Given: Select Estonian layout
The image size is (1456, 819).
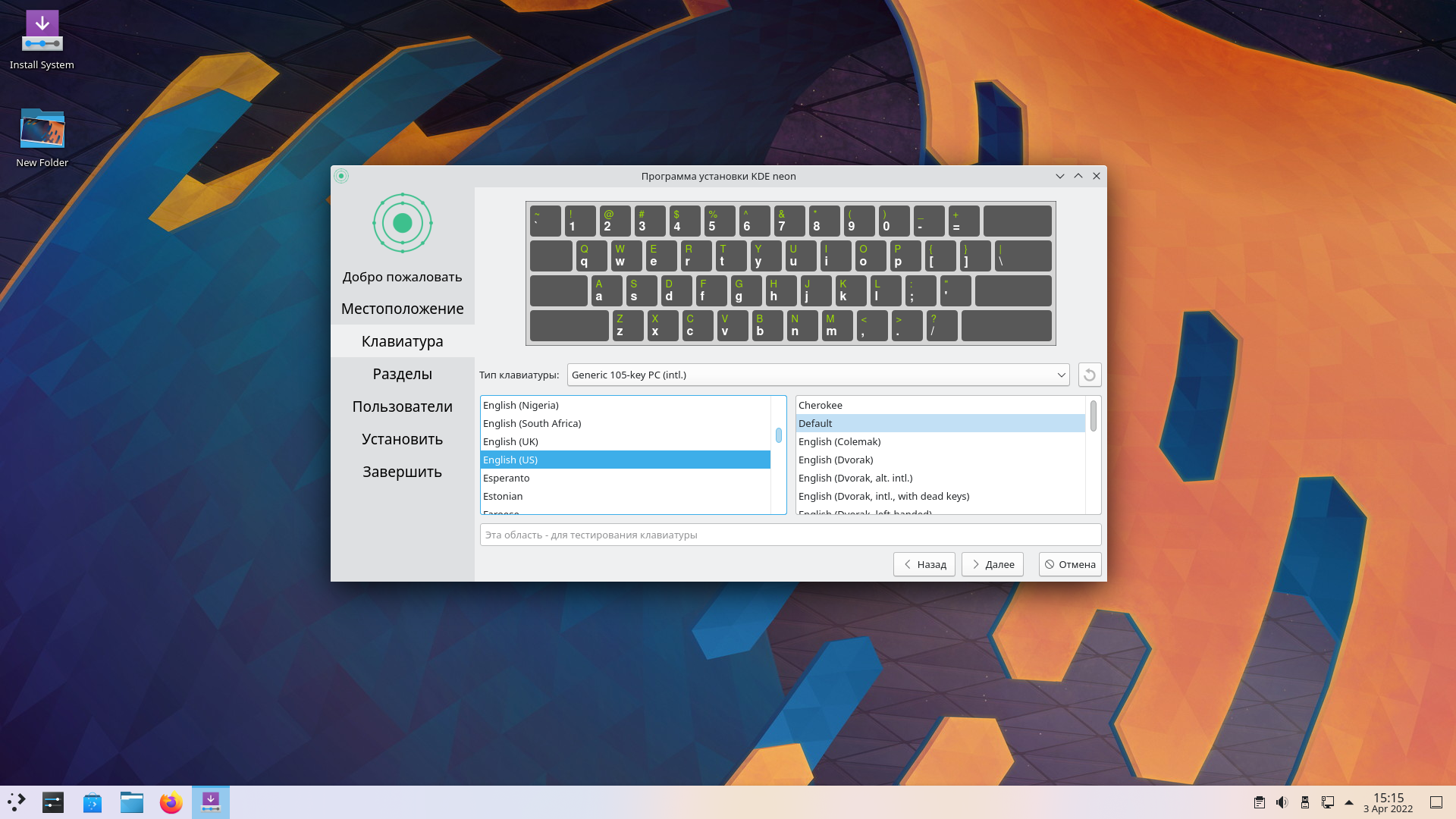Looking at the screenshot, I should click(626, 496).
